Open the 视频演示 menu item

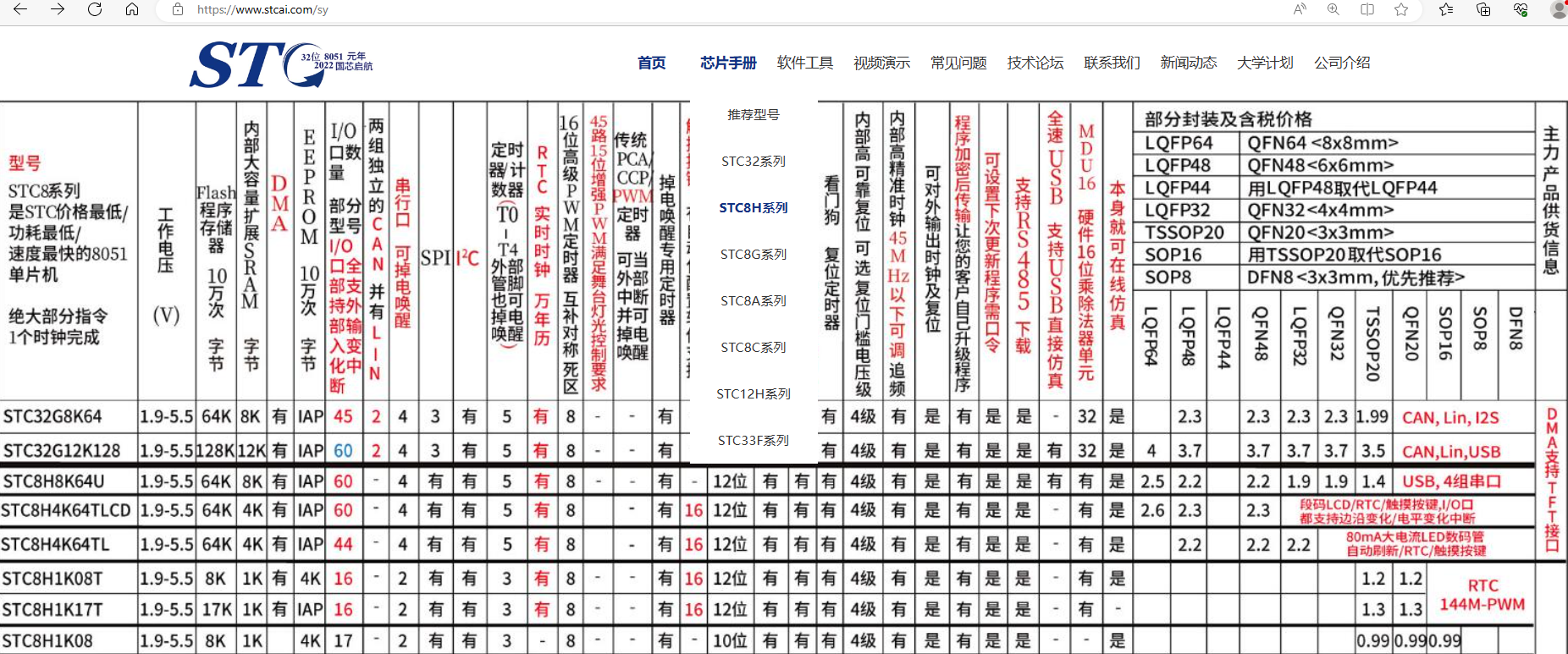(x=881, y=63)
